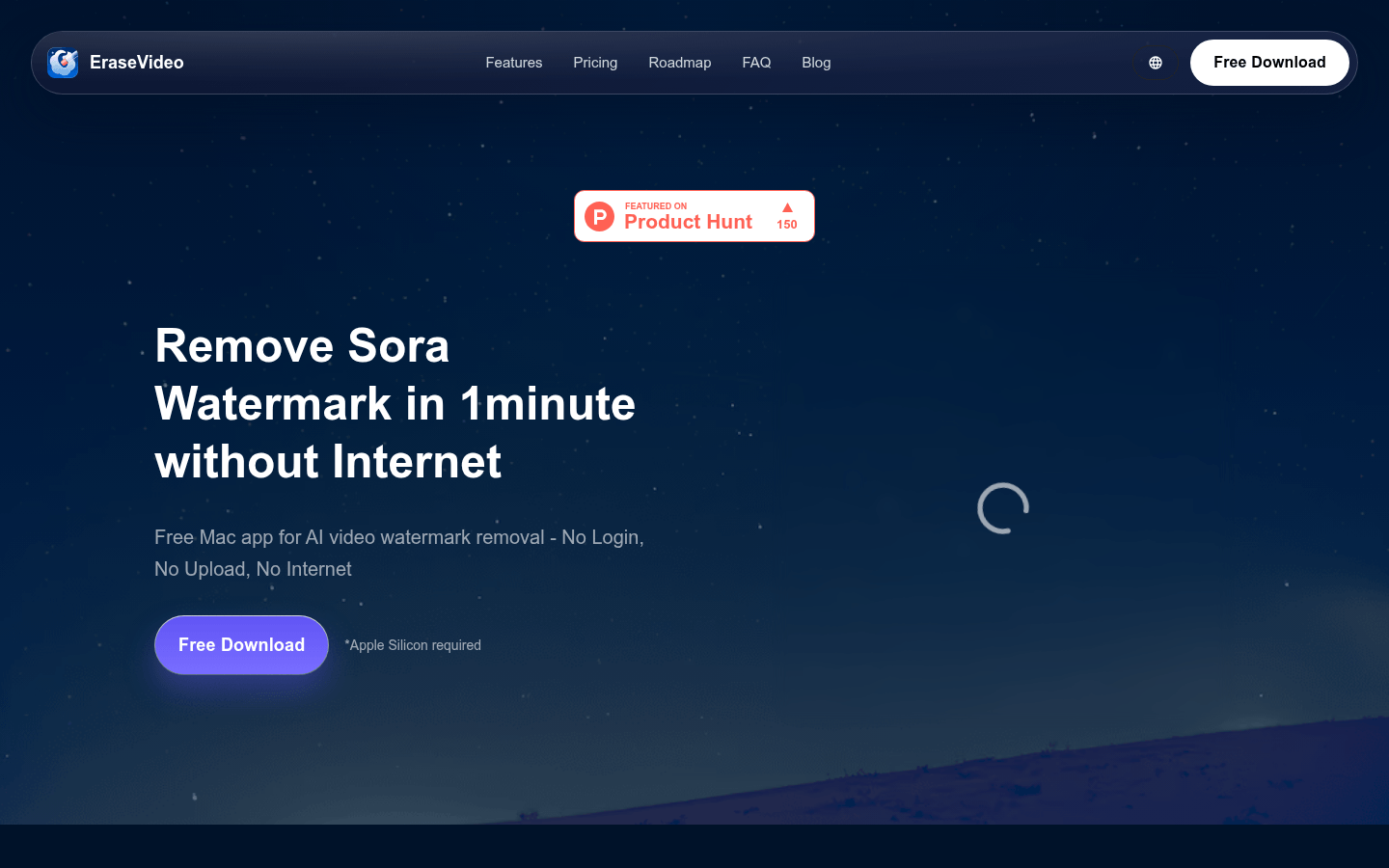Click the 150 upvote count
The height and width of the screenshot is (868, 1389).
(x=787, y=225)
